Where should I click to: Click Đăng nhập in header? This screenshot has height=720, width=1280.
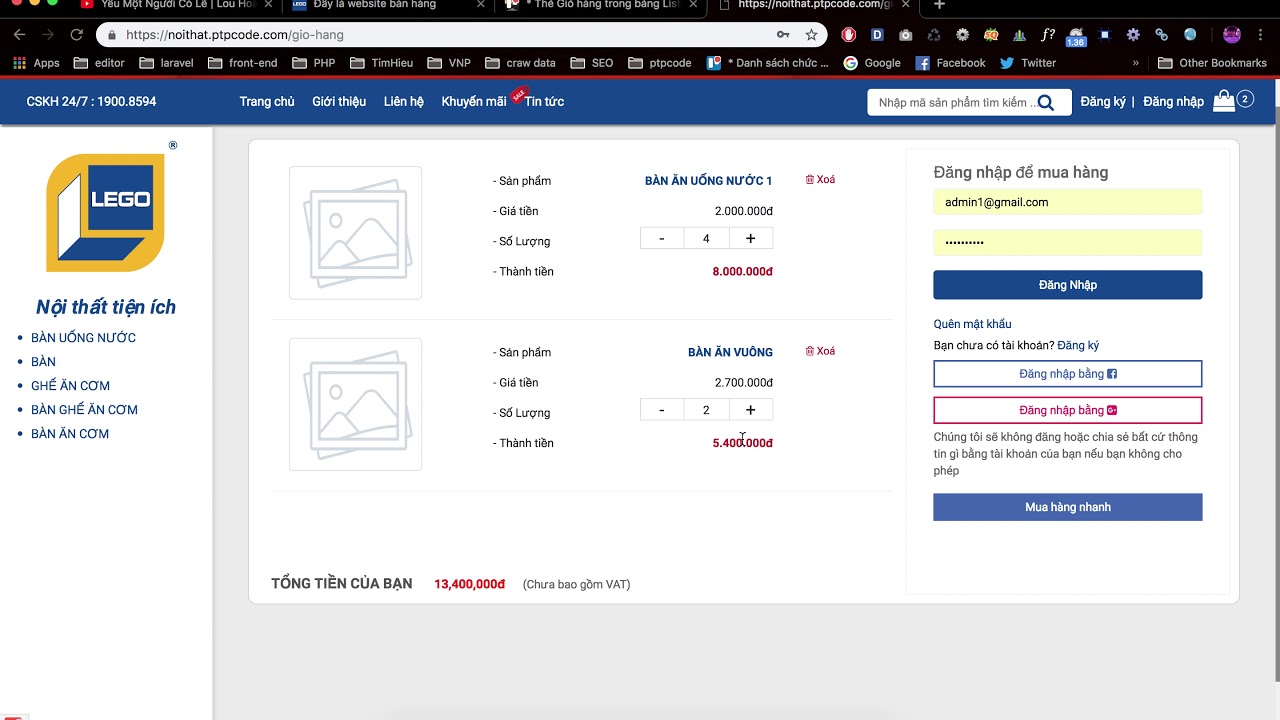[1173, 102]
